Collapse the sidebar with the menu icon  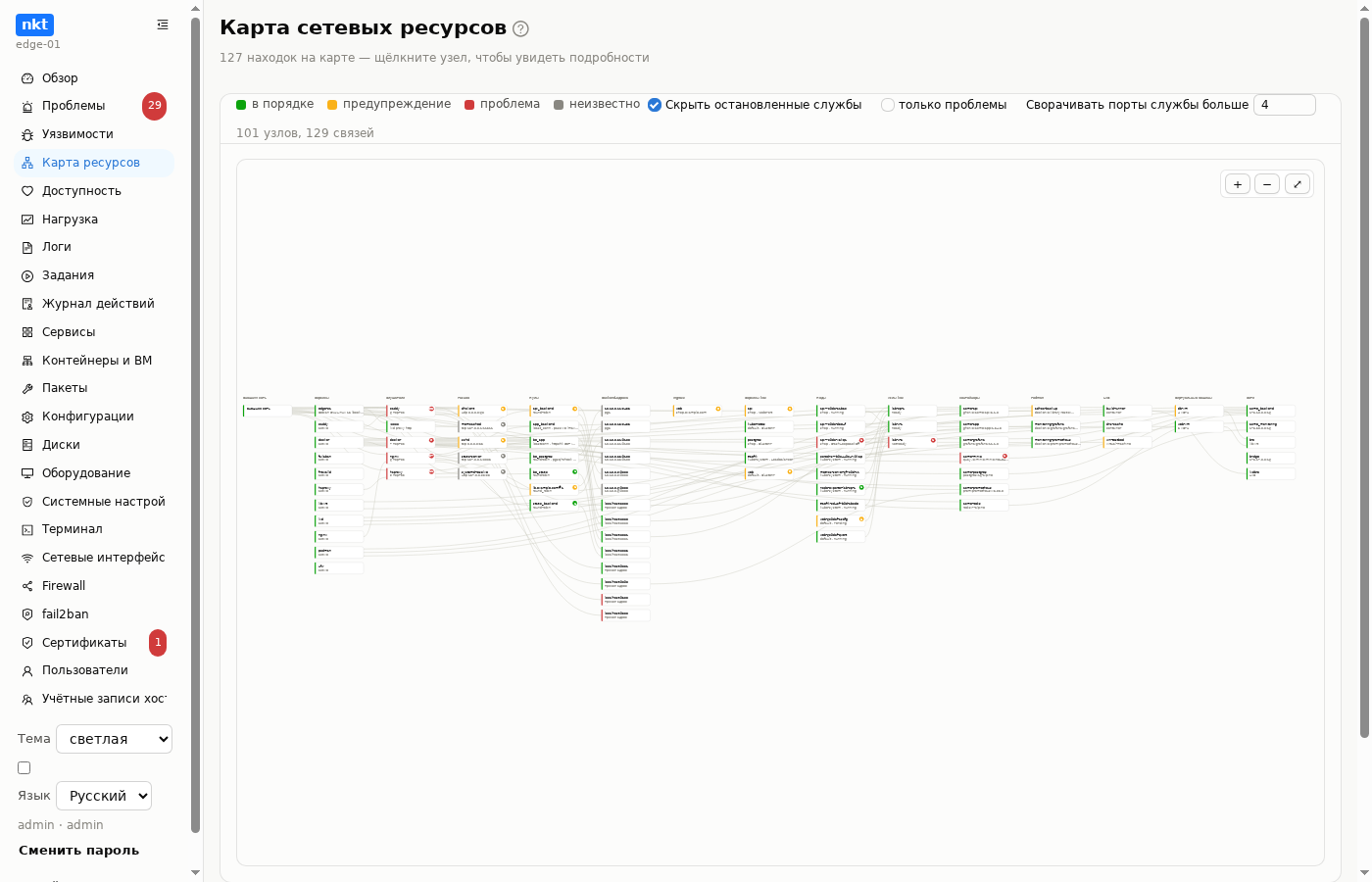tap(163, 24)
